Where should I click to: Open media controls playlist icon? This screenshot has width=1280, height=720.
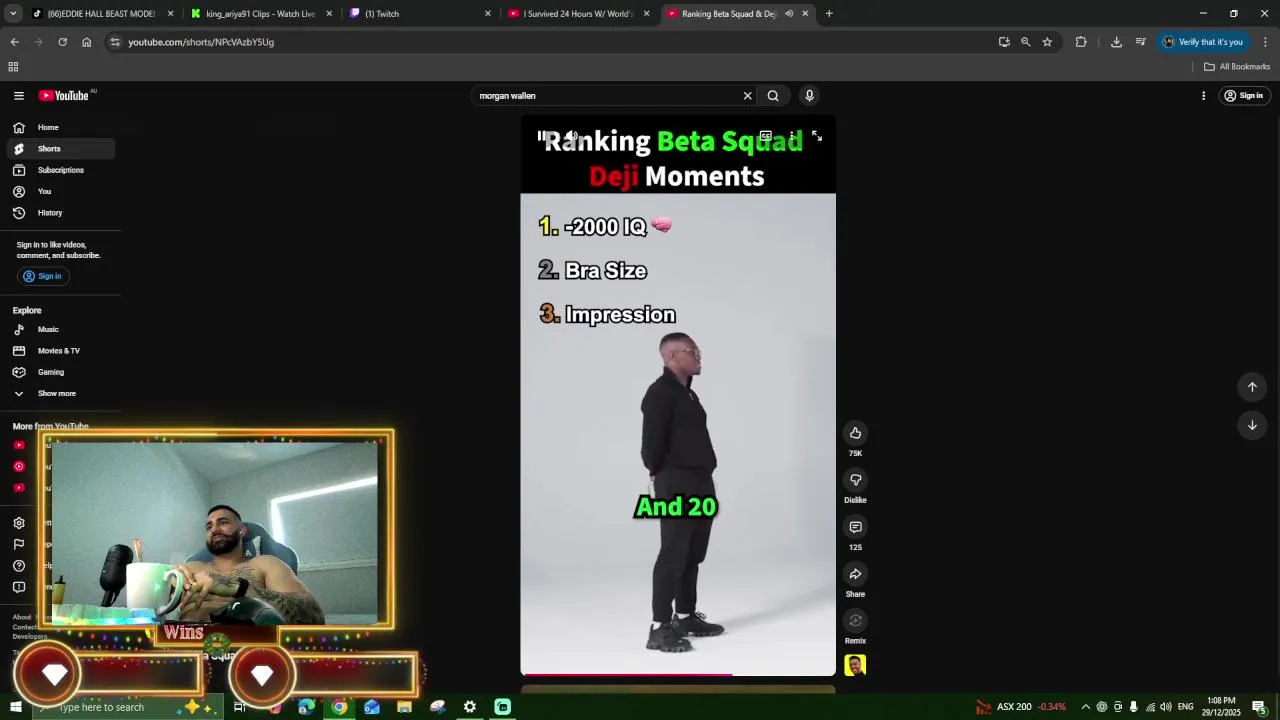[1140, 42]
